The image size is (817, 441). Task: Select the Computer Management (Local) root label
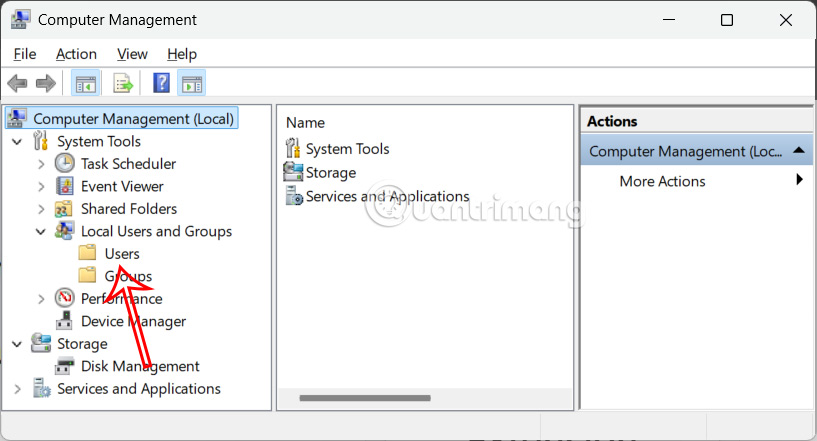(133, 119)
